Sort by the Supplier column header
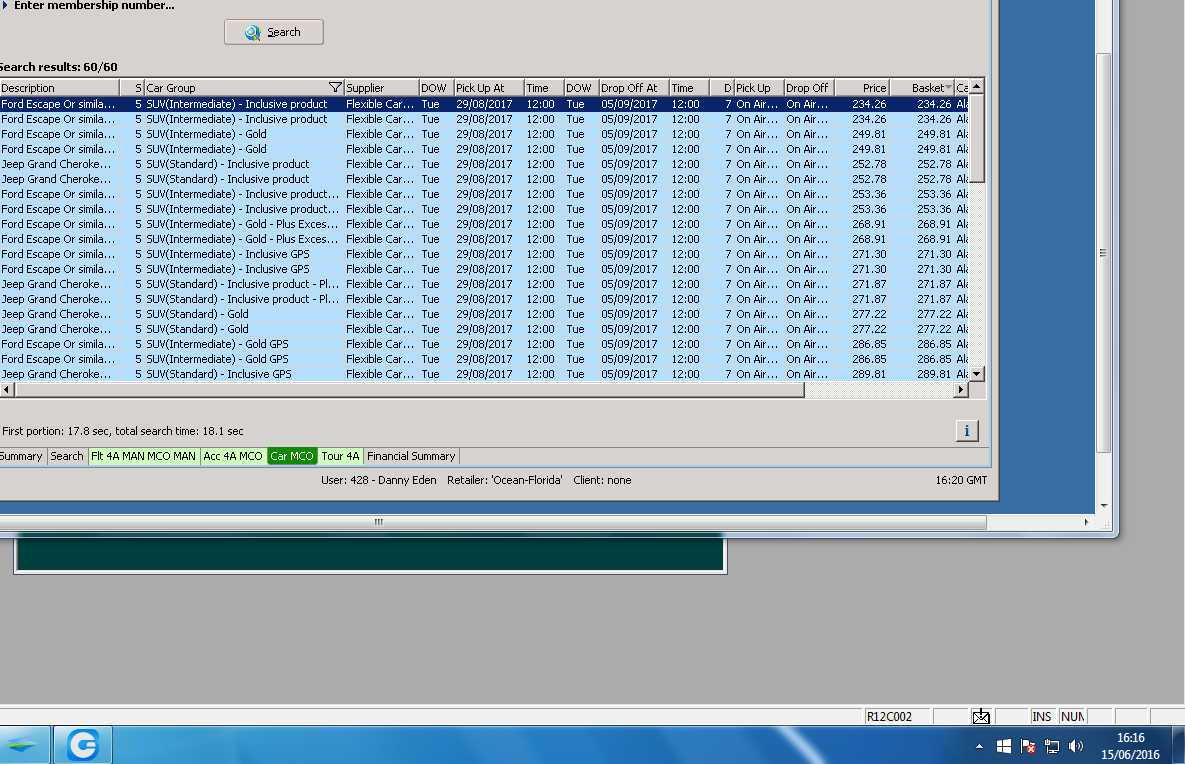This screenshot has width=1185, height=764. click(x=381, y=88)
